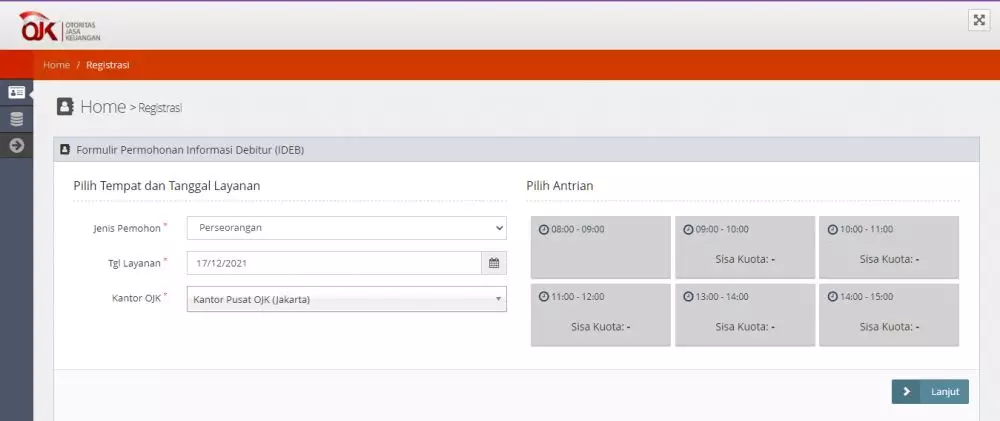The image size is (1000, 421).
Task: Select the 11:00 - 12:00 queue slot
Action: (600, 315)
